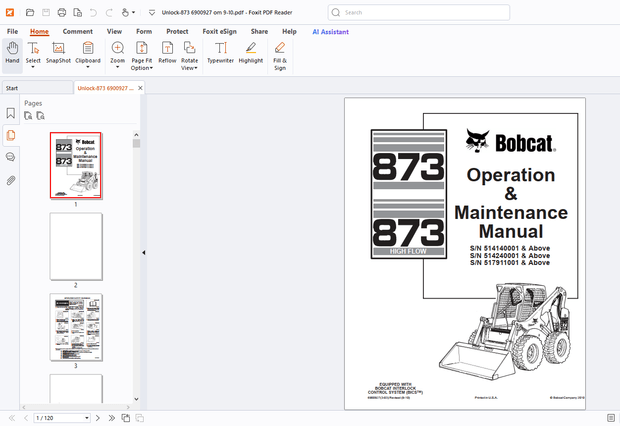Click the enlarge page thumbnails icon
Screen dimensions: 620x426
point(28,115)
